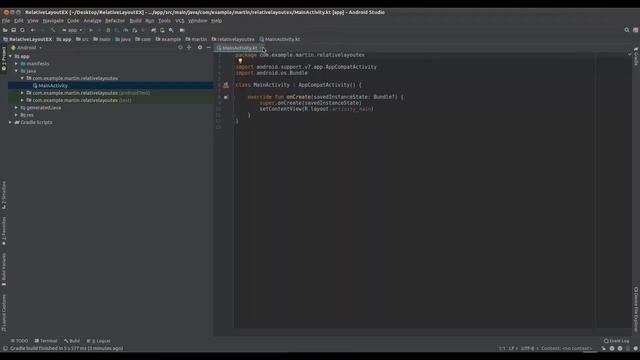The height and width of the screenshot is (360, 640).
Task: Open the Refactor menu
Action: 115,21
